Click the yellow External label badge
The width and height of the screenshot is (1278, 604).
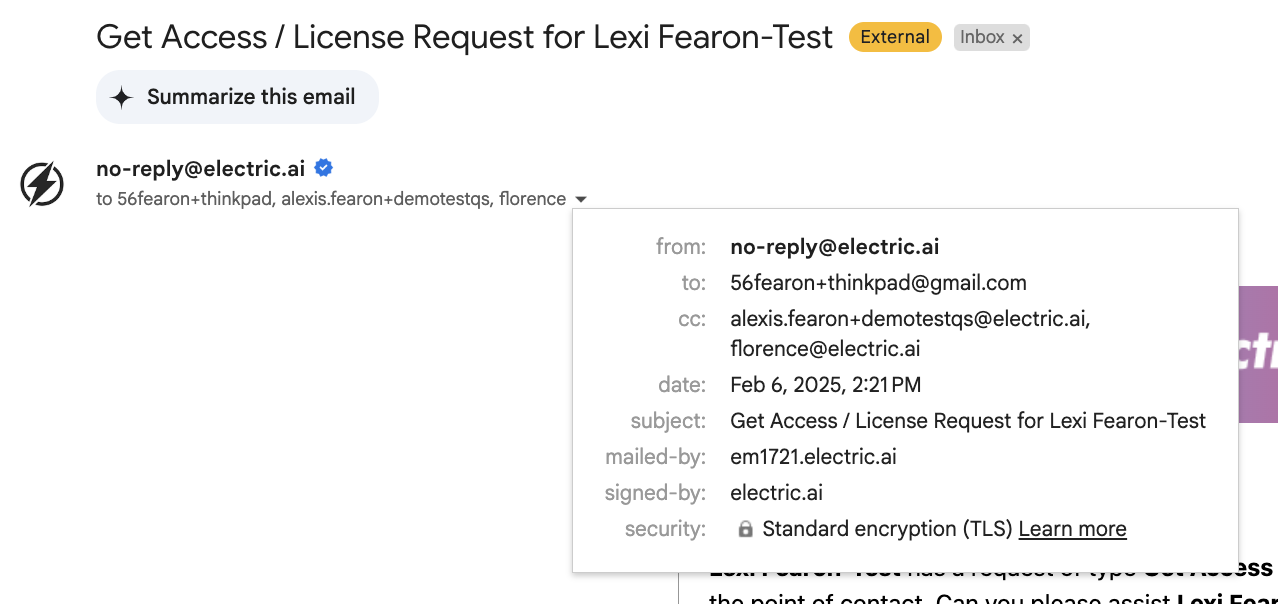pos(894,37)
